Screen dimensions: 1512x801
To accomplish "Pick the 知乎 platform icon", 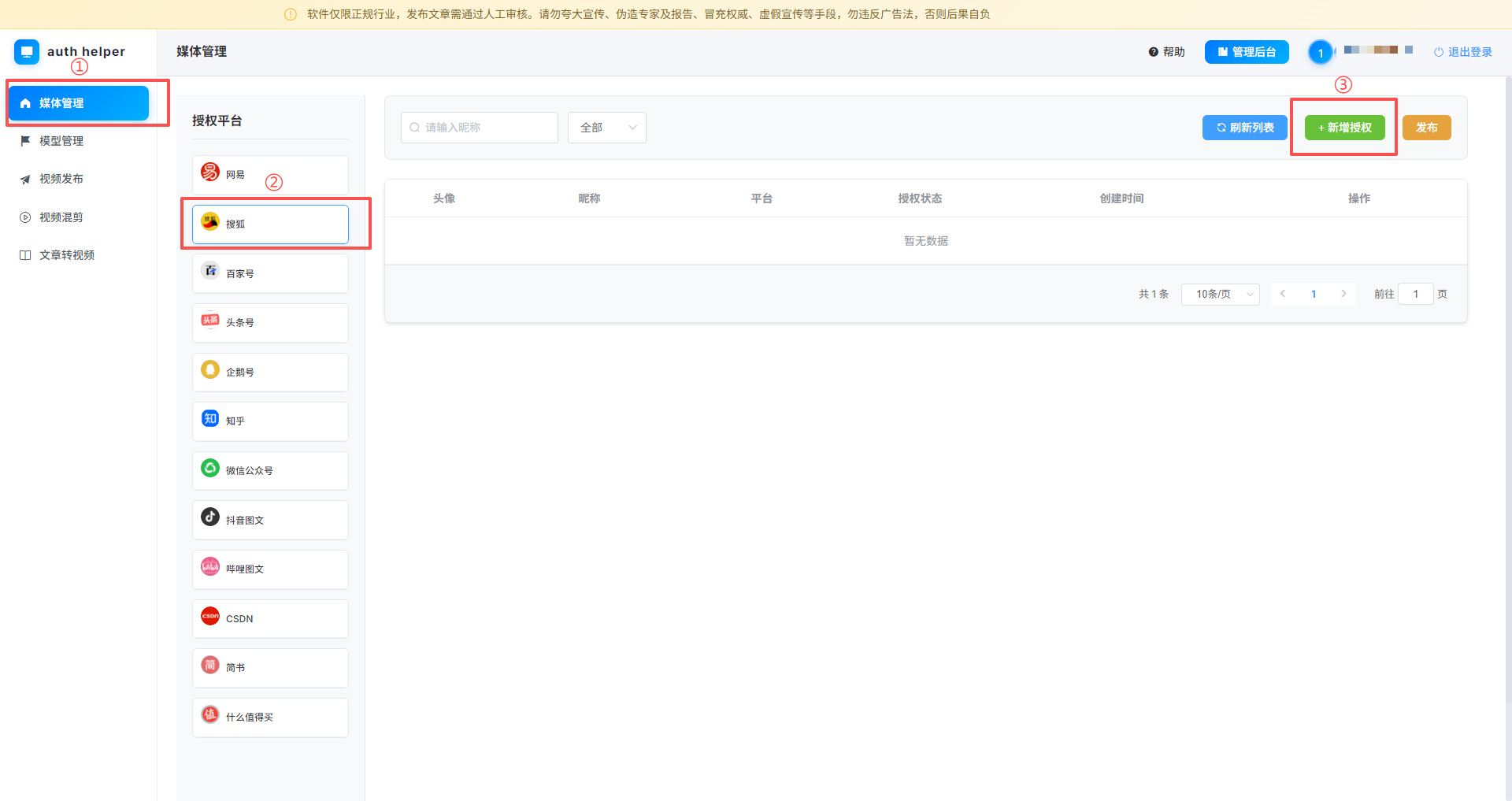I will (x=210, y=418).
